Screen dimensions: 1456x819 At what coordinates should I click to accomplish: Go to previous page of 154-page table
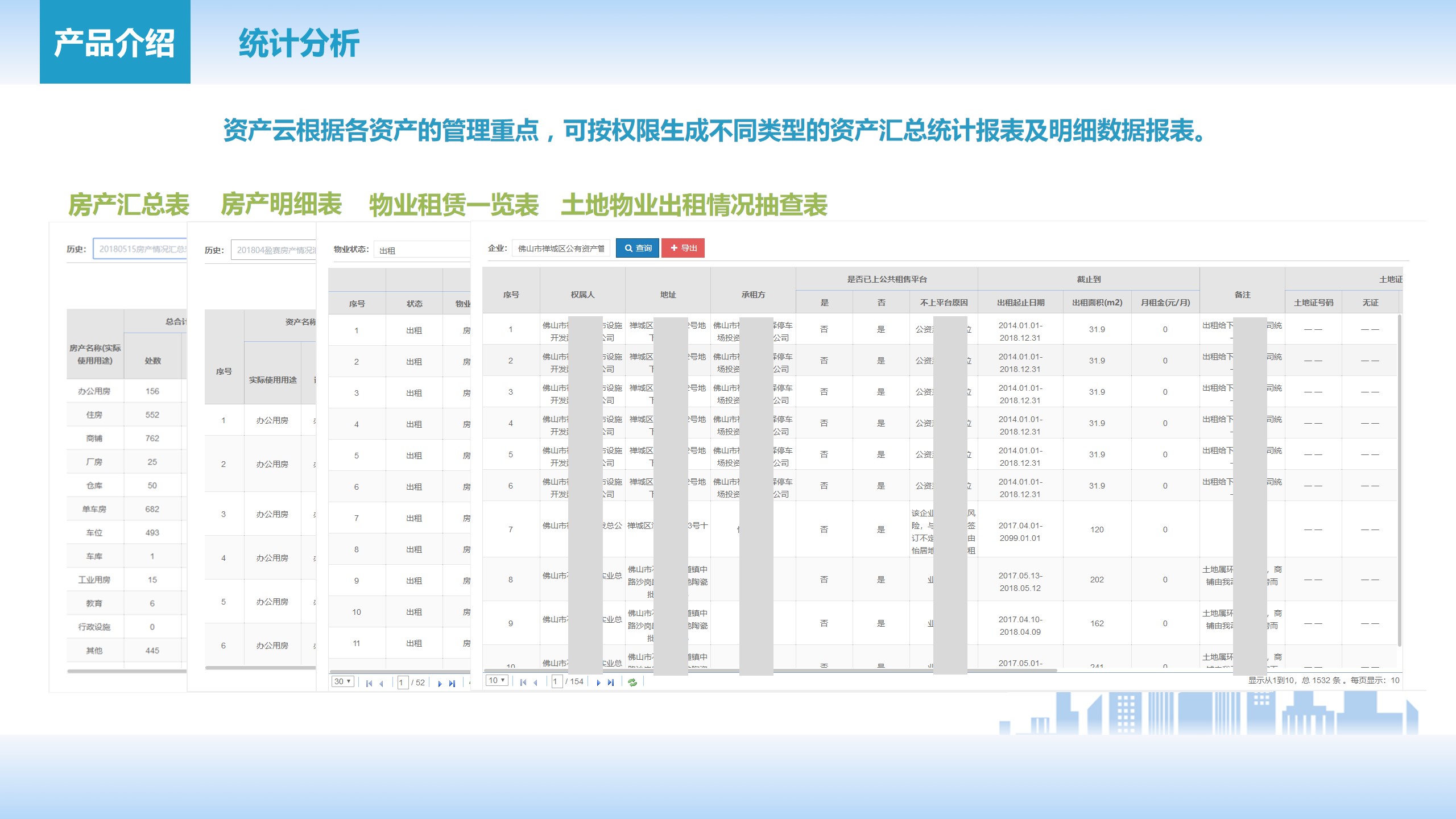click(535, 682)
